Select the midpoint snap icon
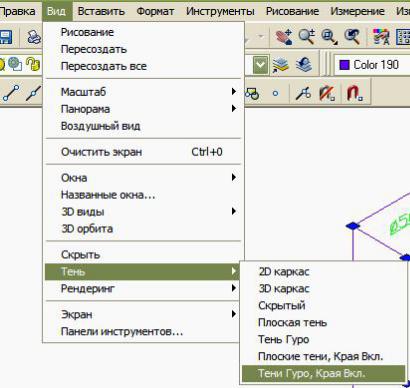The height and width of the screenshot is (388, 410). (33, 93)
